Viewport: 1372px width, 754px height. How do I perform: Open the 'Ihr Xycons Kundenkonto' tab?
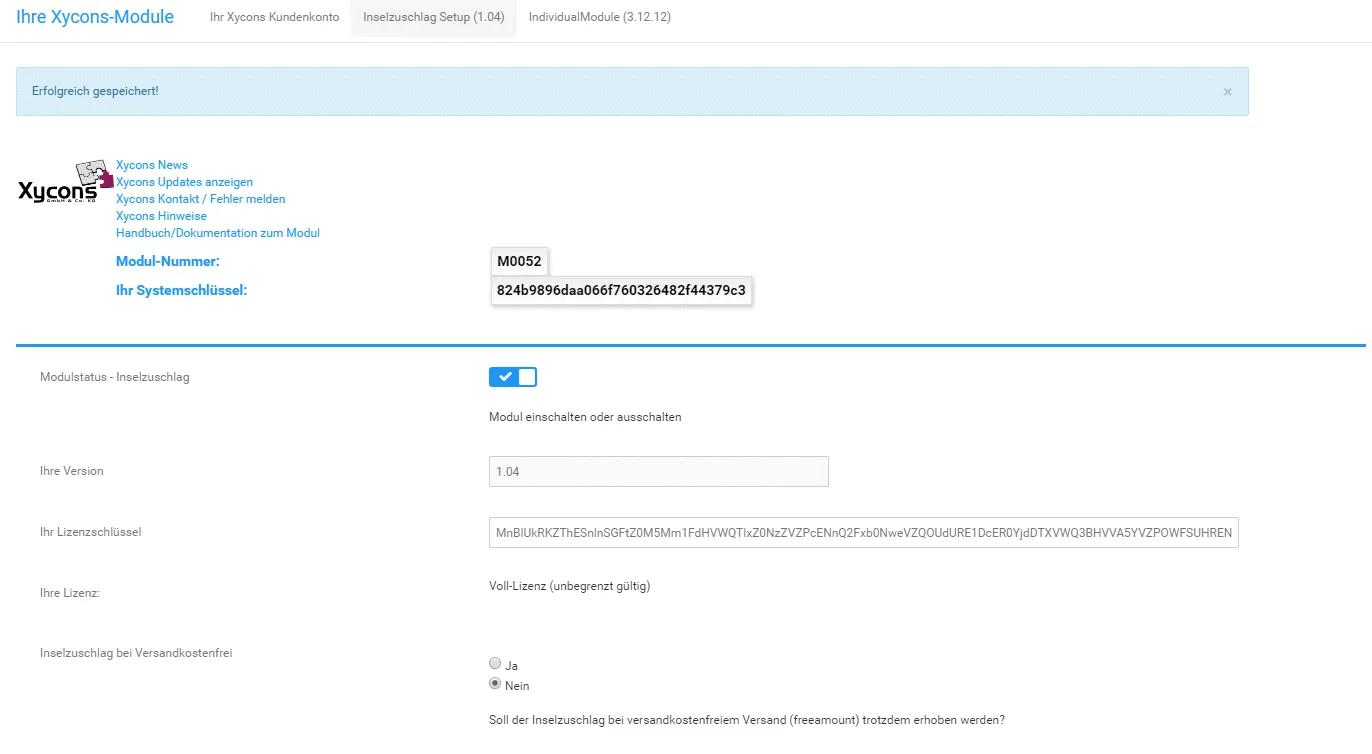coord(274,18)
